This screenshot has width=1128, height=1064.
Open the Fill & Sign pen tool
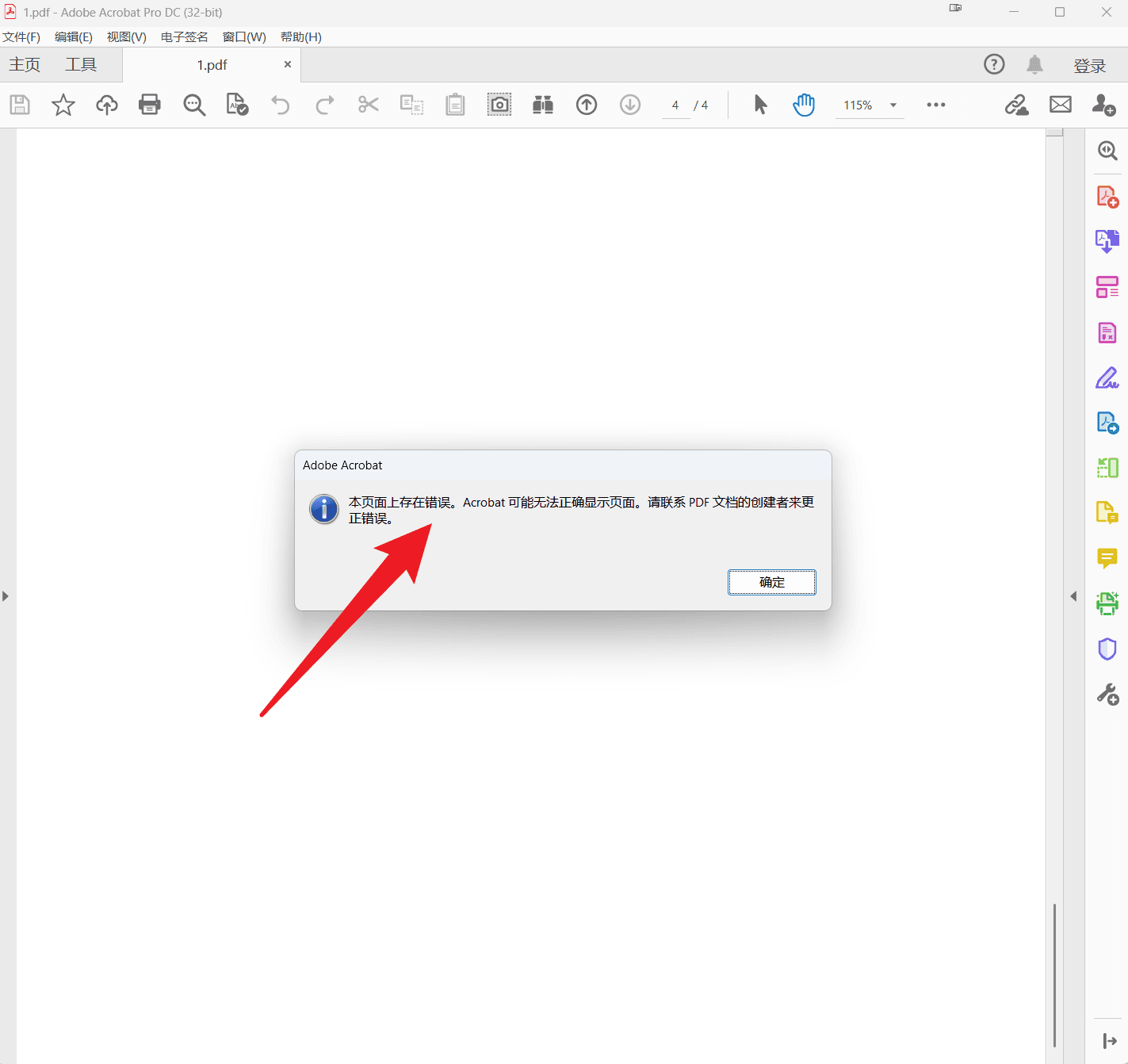1107,378
